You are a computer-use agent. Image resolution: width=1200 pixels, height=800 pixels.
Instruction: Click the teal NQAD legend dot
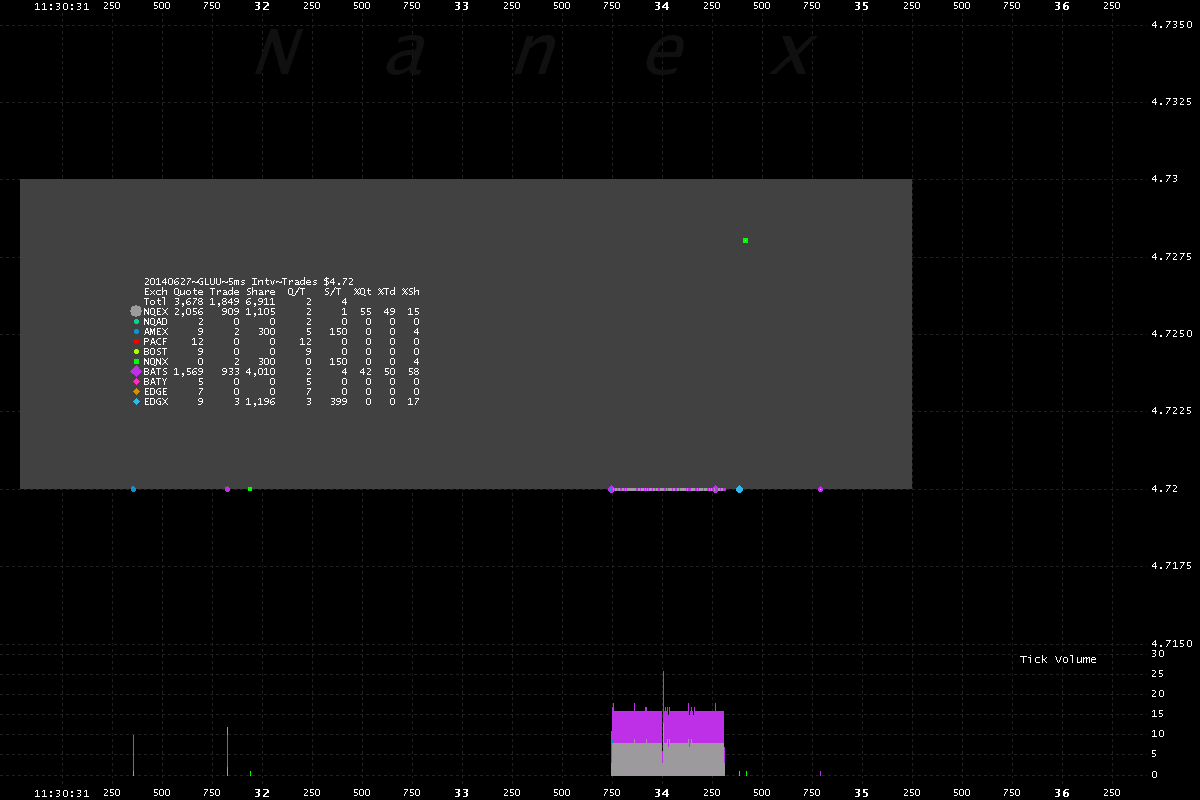136,322
